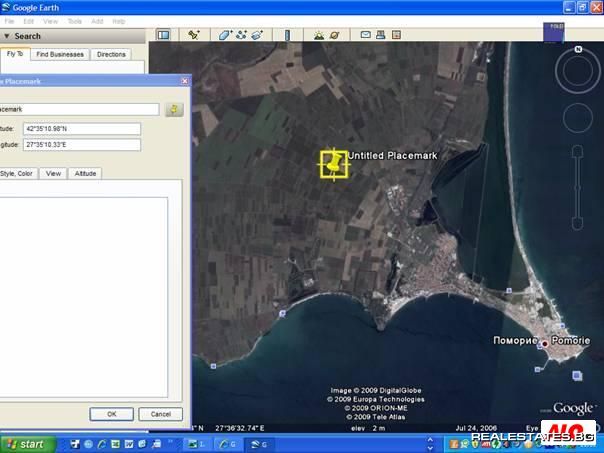Click the elev 2 m status readout
The height and width of the screenshot is (453, 604).
tap(368, 428)
